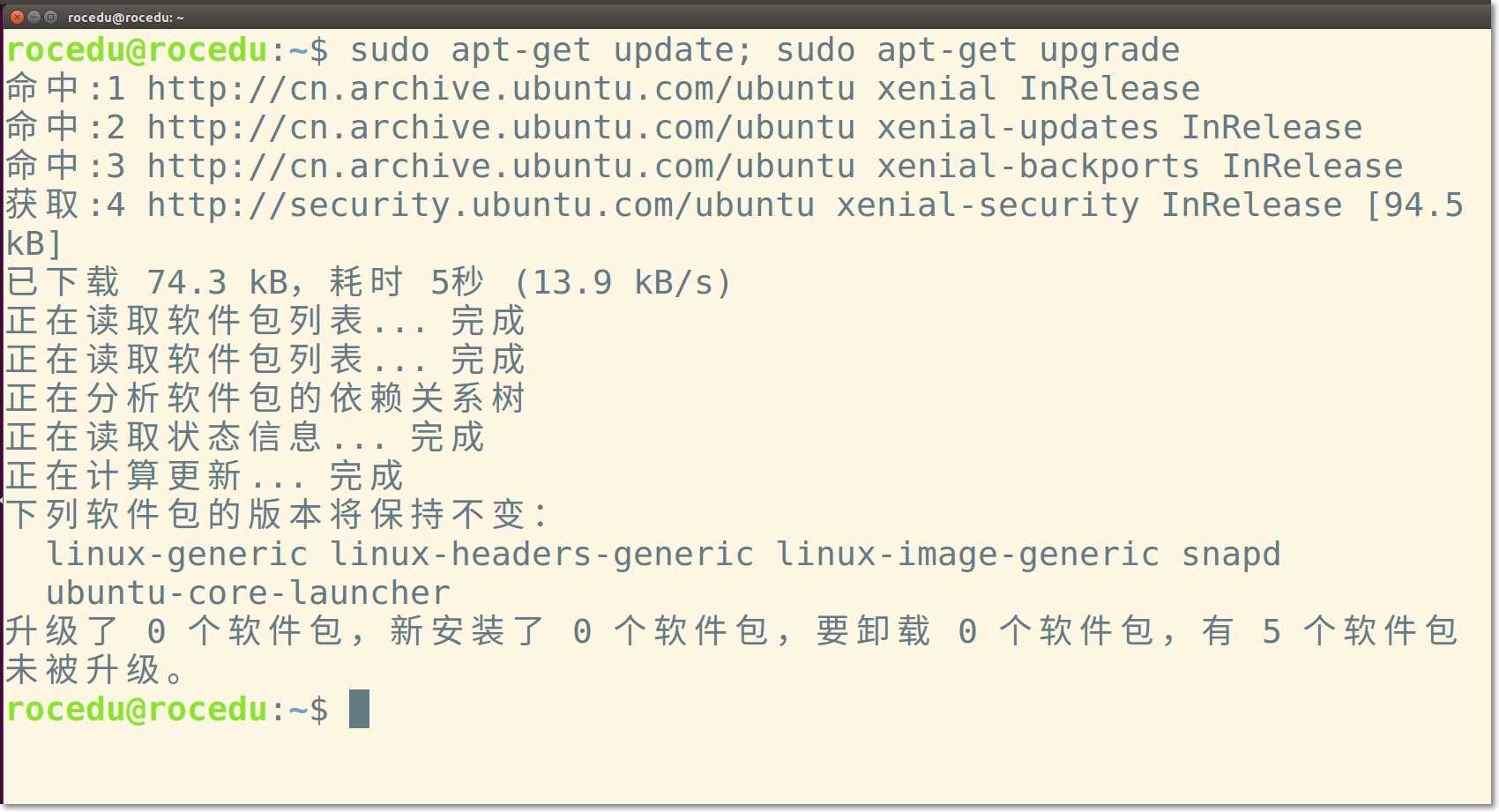The width and height of the screenshot is (1499, 812).
Task: Click the archive URL on the 命中:1 line
Action: (501, 89)
